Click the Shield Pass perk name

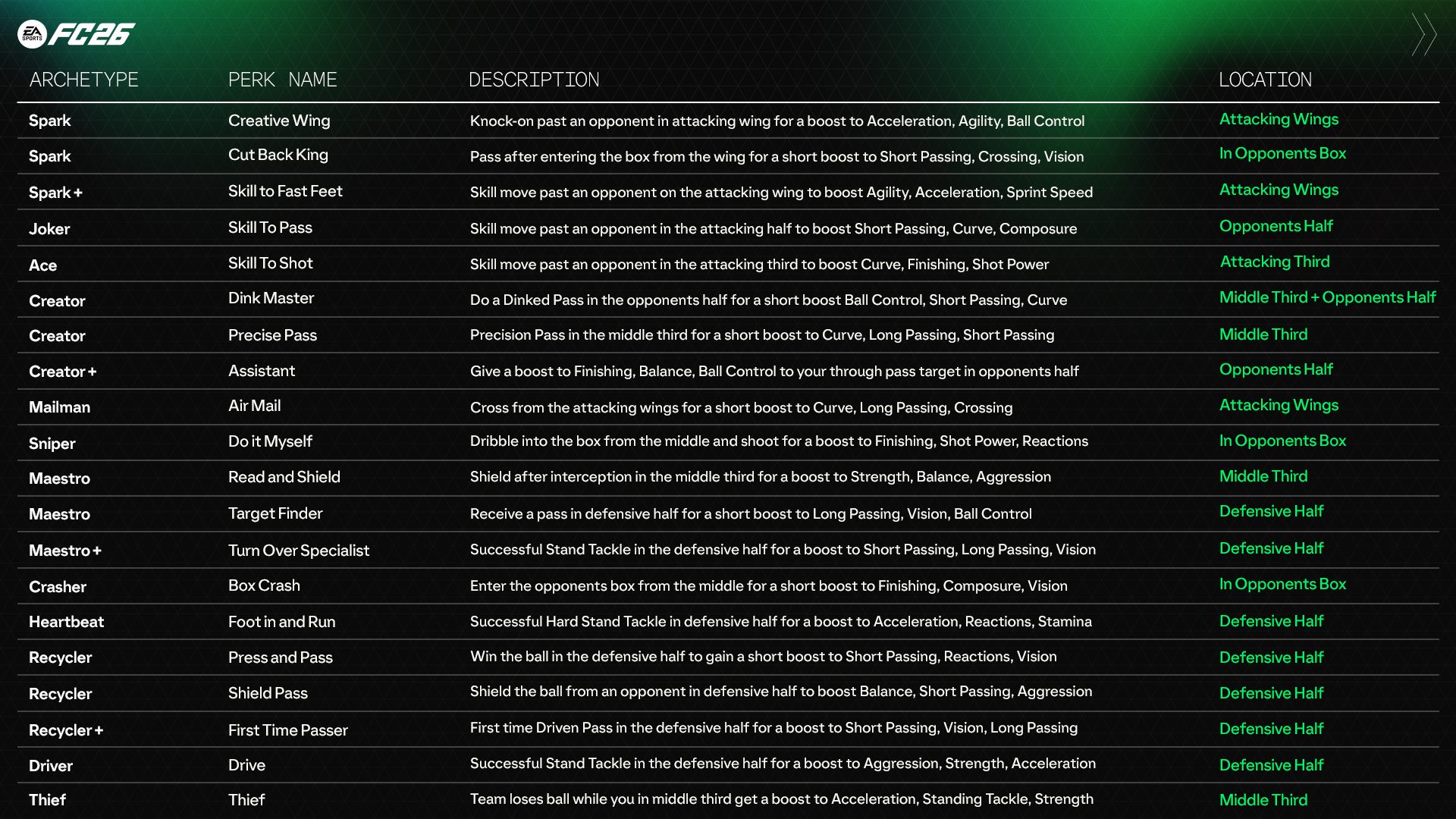(268, 693)
